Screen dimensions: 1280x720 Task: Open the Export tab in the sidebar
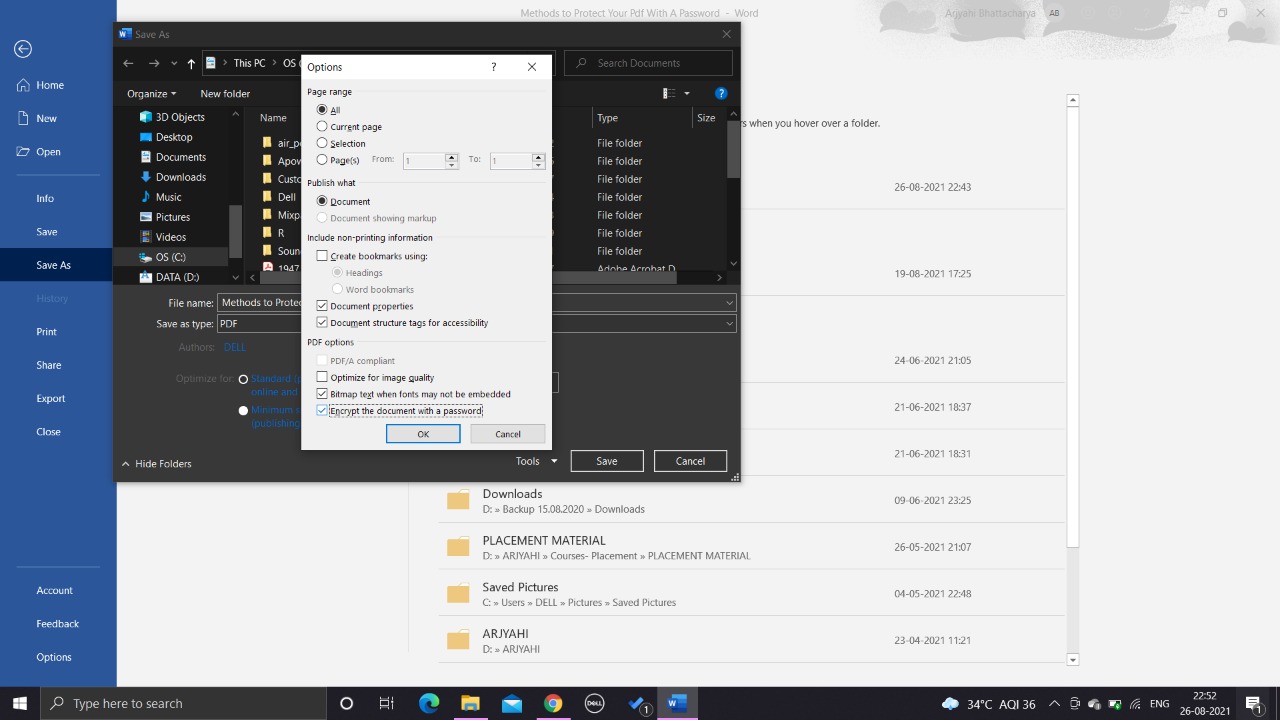coord(51,398)
